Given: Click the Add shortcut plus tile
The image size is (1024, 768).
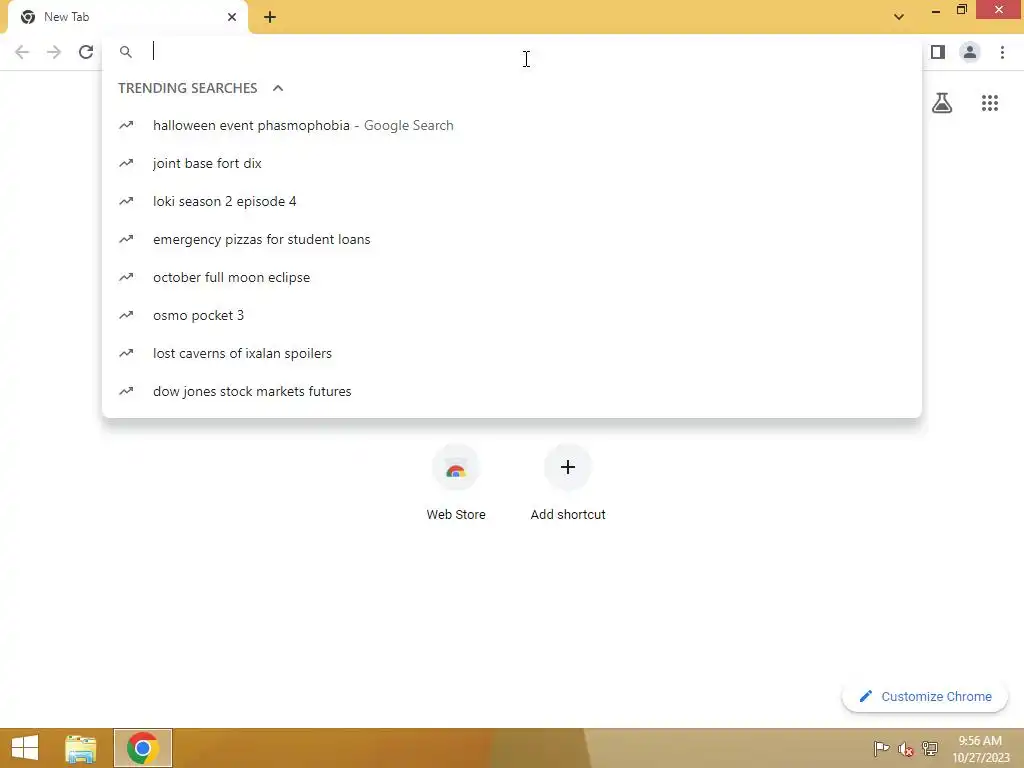Looking at the screenshot, I should (x=568, y=483).
